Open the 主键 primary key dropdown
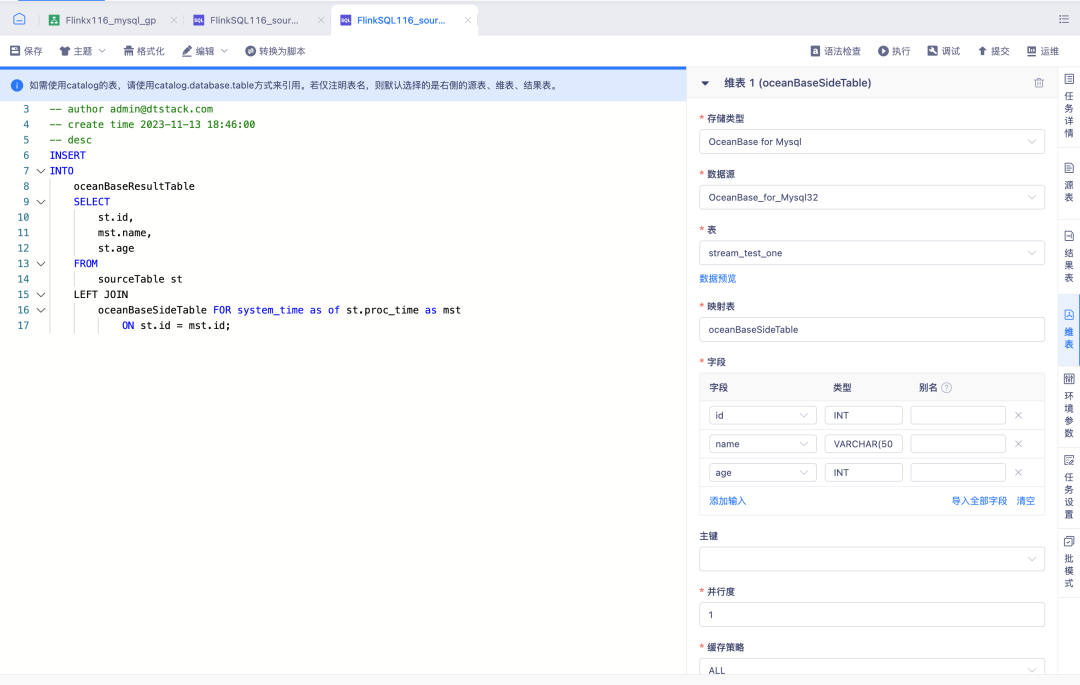The width and height of the screenshot is (1080, 685). click(871, 559)
